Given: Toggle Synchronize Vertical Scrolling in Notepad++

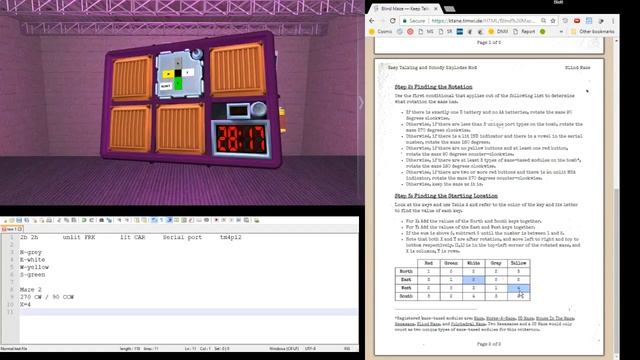Looking at the screenshot, I should click(136, 220).
